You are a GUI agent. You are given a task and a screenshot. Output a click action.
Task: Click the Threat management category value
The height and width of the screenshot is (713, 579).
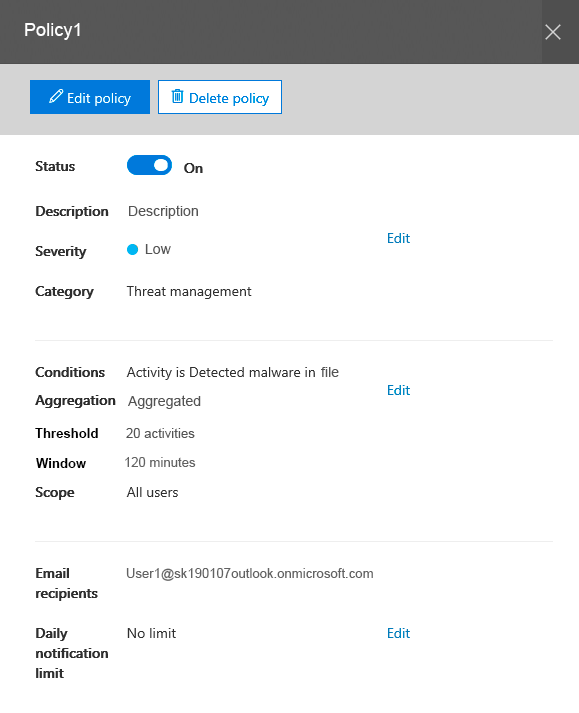(x=189, y=291)
